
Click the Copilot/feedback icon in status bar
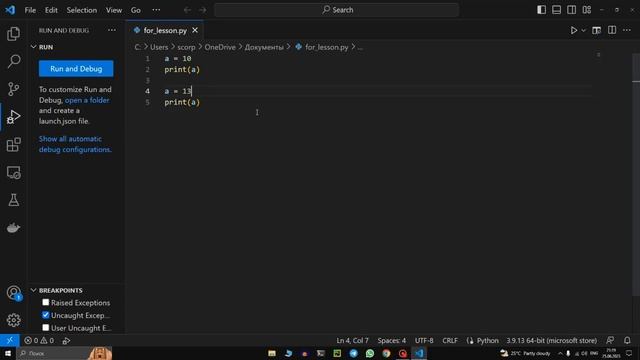610,340
